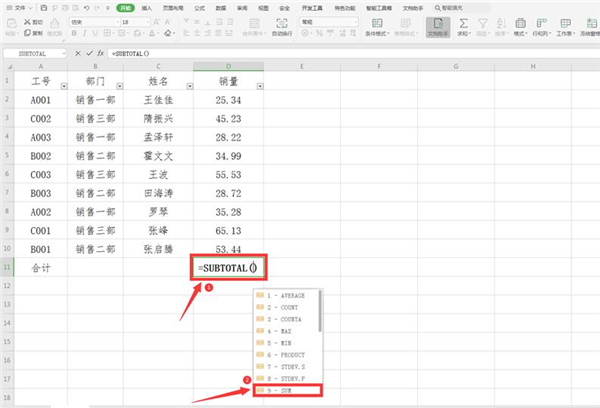Cancel formula entry with the X button
This screenshot has height=408, width=600.
pos(78,54)
